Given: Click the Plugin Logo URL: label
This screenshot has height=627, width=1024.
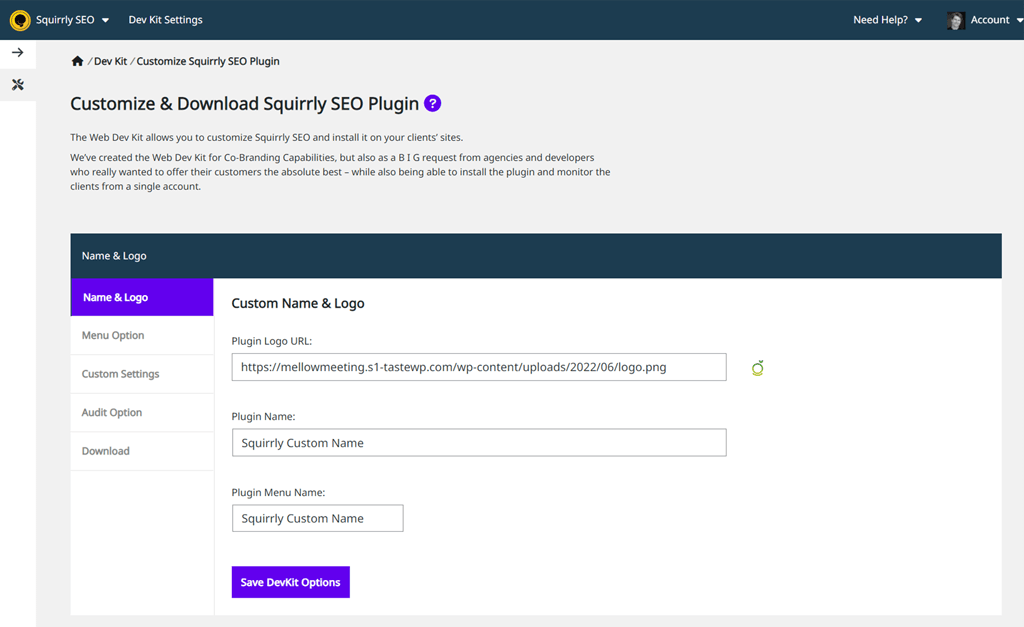Looking at the screenshot, I should tap(272, 341).
